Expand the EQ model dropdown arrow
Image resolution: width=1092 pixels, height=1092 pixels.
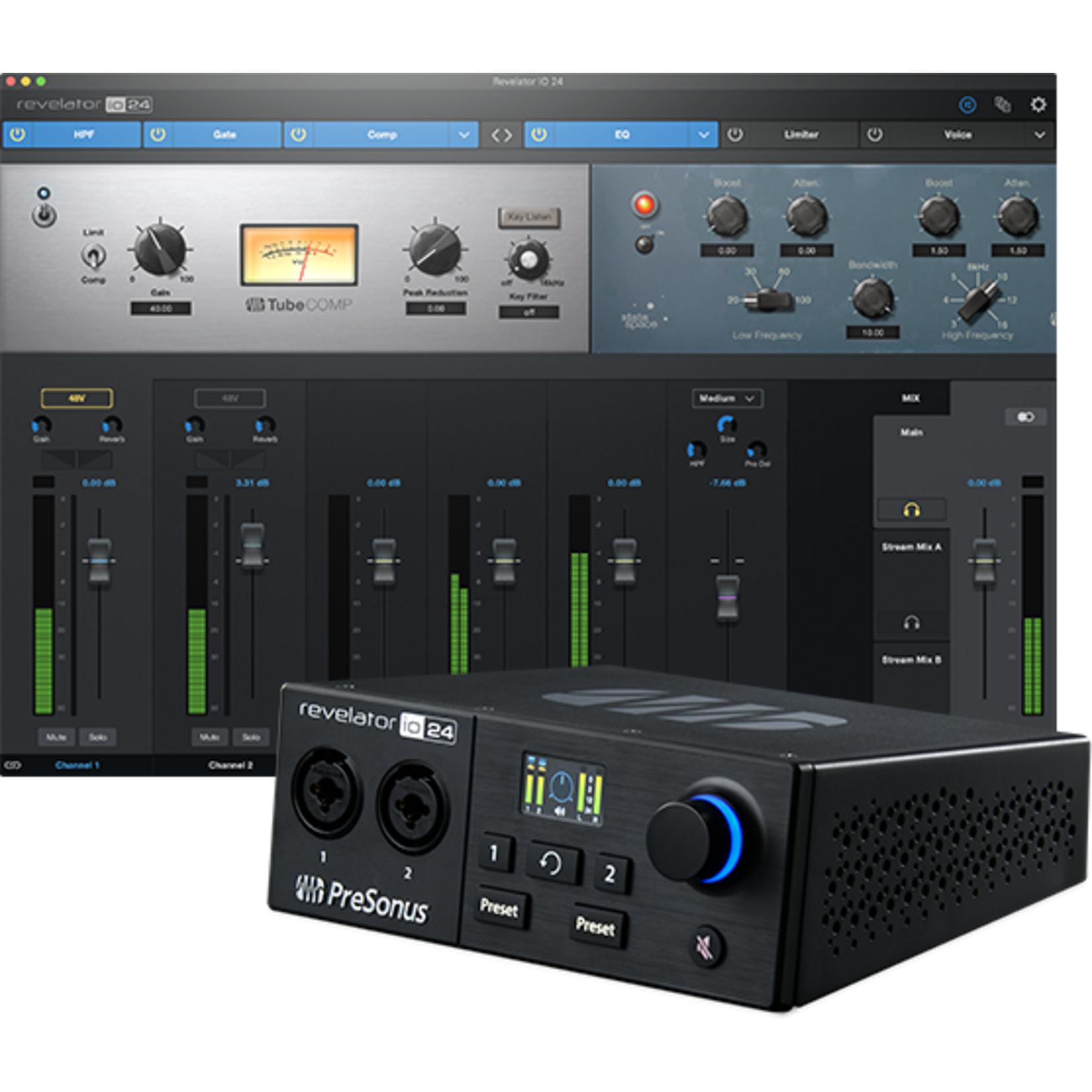(x=703, y=135)
